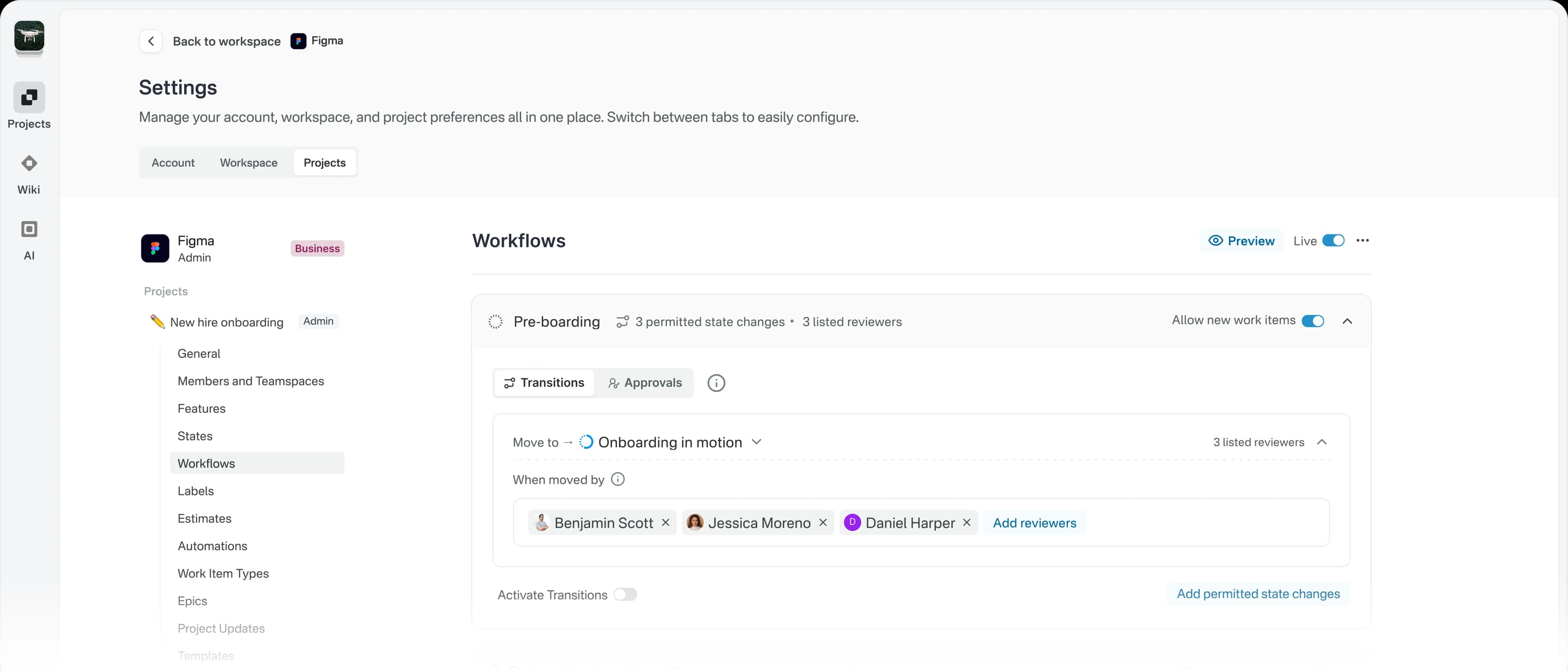The image size is (1568, 672).
Task: Open the Onboarding in motion state dropdown
Action: click(x=756, y=442)
